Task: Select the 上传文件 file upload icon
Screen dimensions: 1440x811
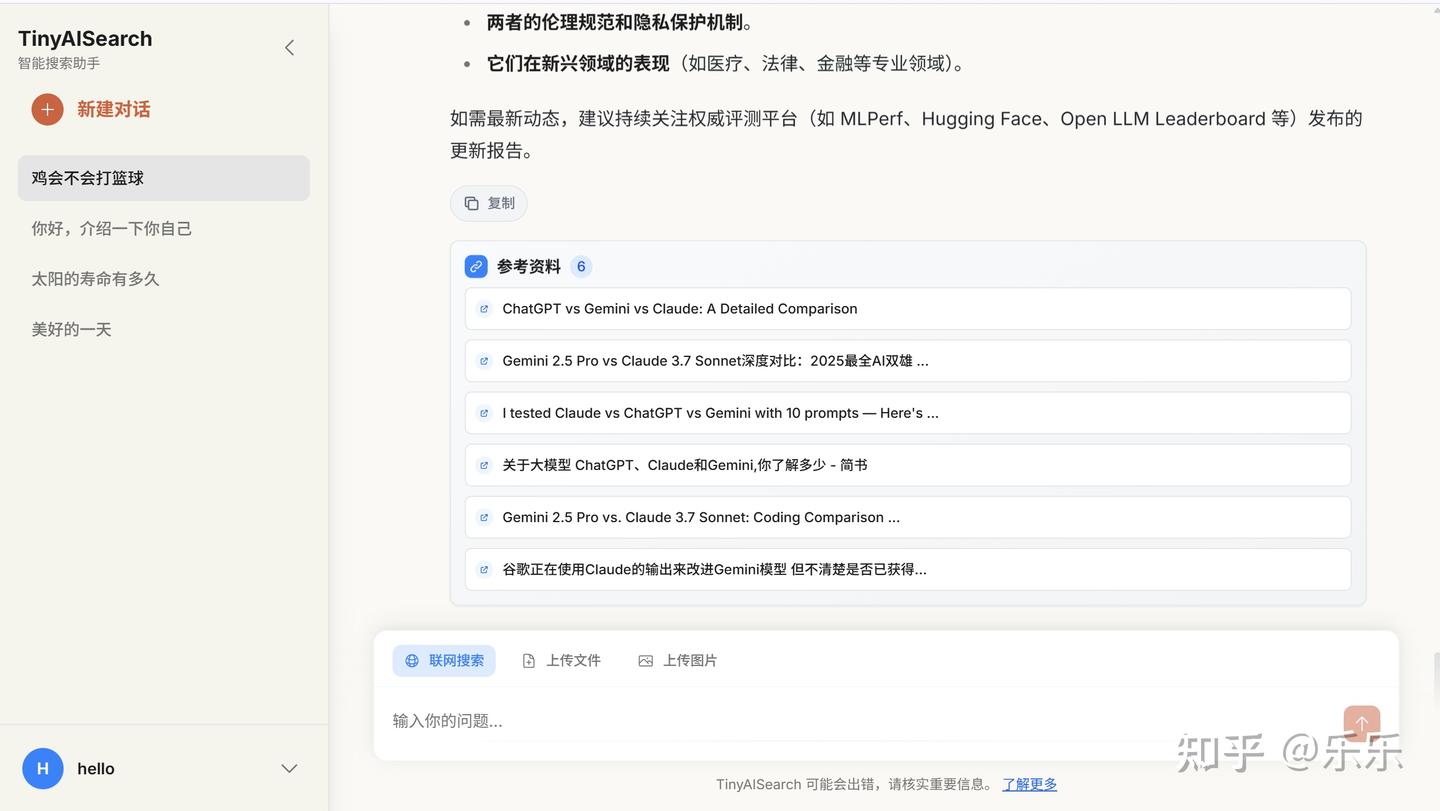Action: click(528, 660)
